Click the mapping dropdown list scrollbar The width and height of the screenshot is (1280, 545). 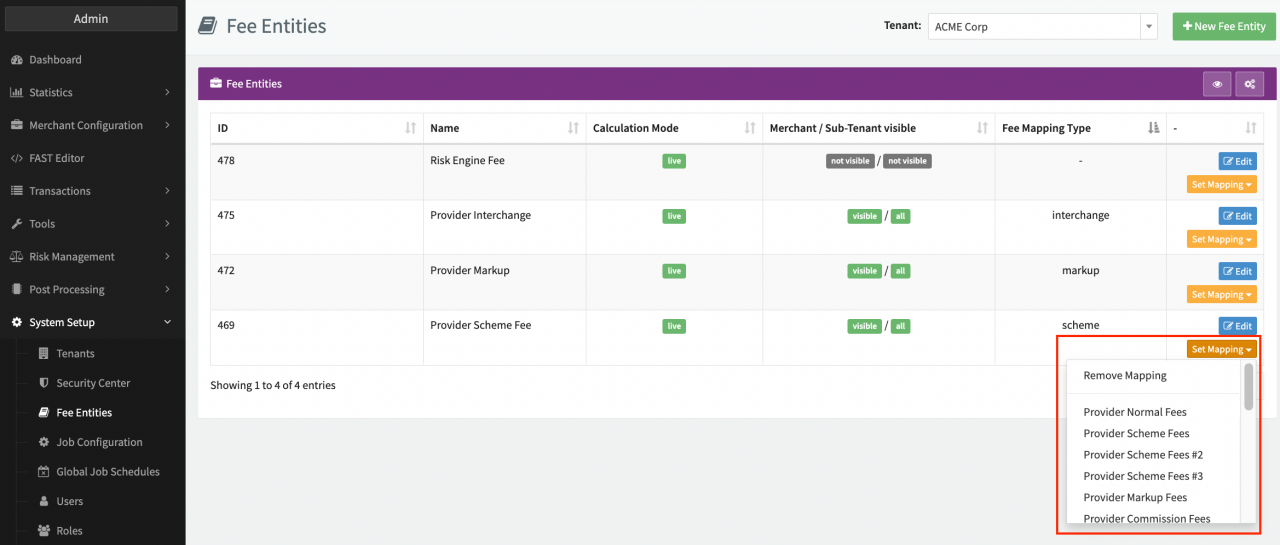(1248, 388)
